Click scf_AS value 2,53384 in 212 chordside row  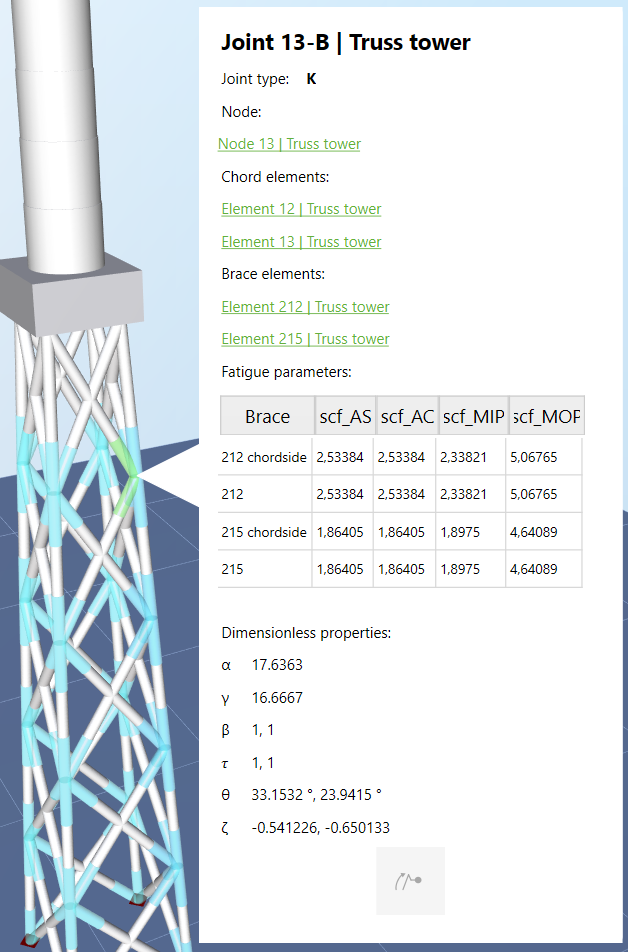point(340,457)
